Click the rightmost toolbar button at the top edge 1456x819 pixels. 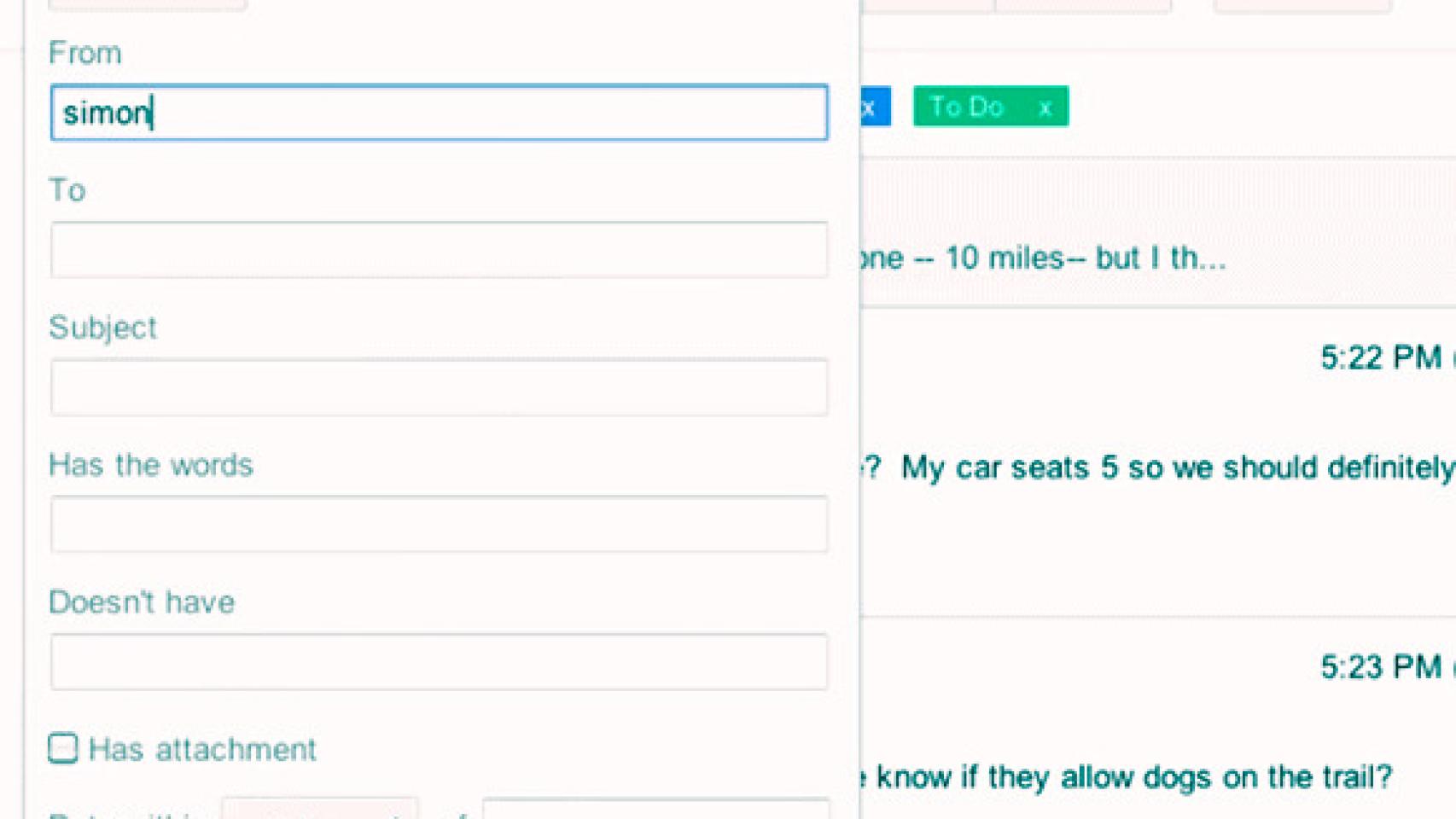coord(1302,5)
